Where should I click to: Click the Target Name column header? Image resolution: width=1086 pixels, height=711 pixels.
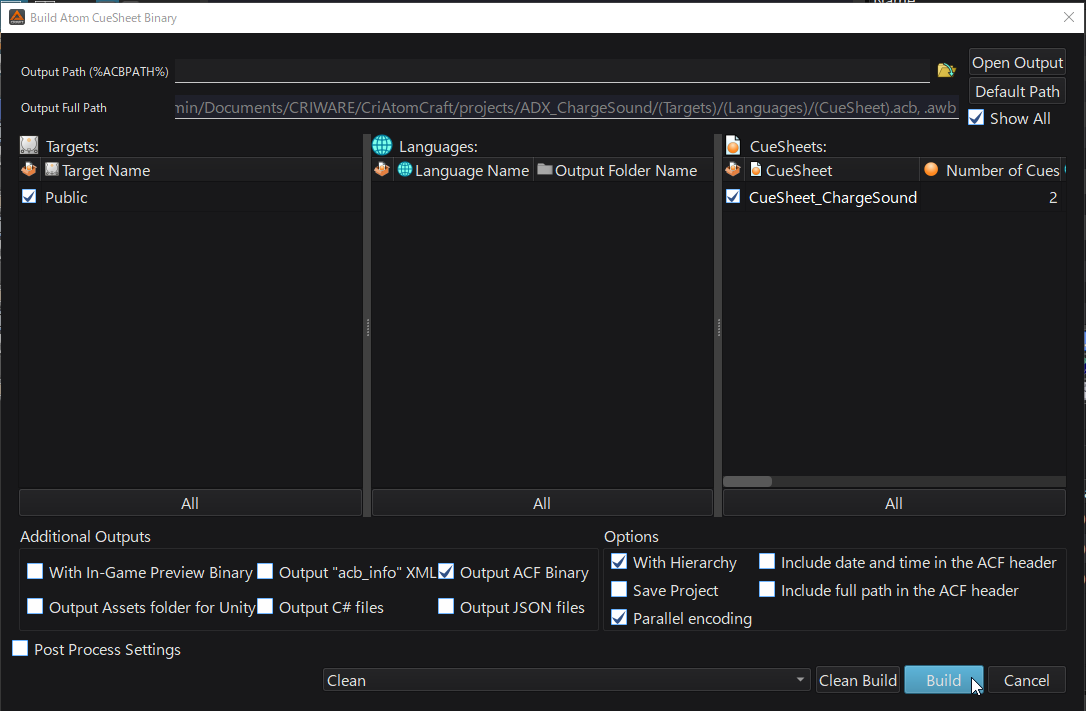click(202, 170)
